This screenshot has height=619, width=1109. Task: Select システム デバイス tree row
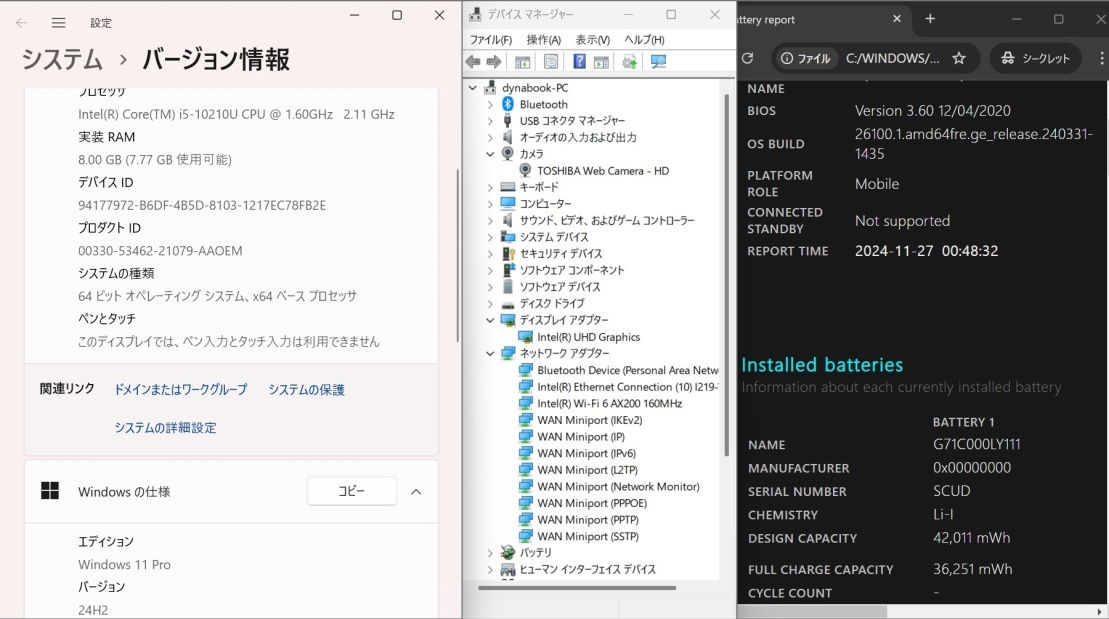(x=554, y=237)
